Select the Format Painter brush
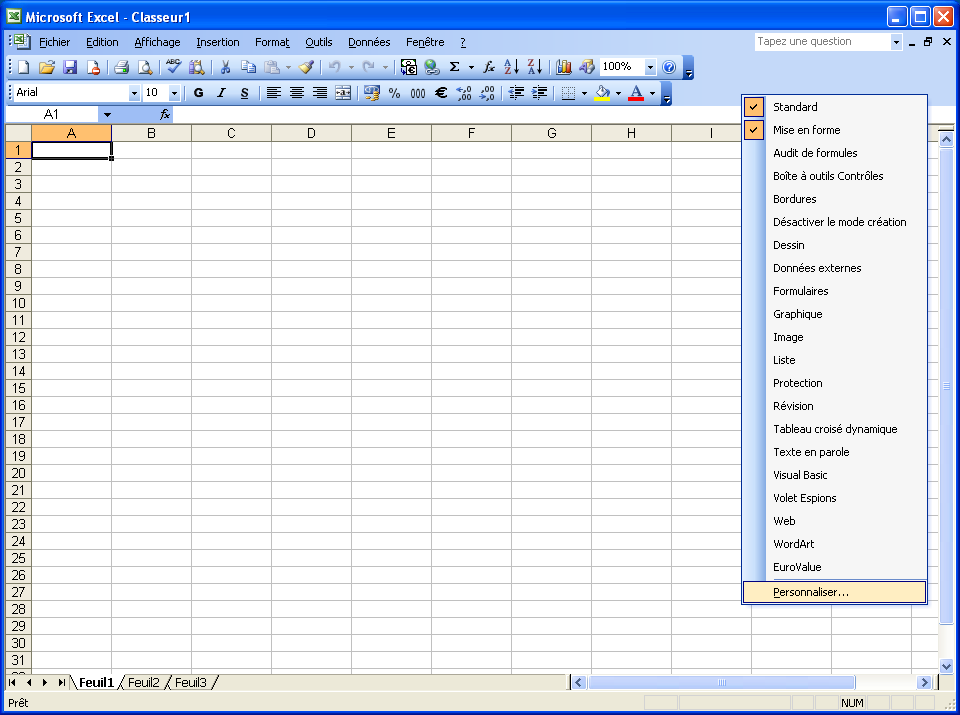Viewport: 960px width, 715px height. tap(307, 67)
